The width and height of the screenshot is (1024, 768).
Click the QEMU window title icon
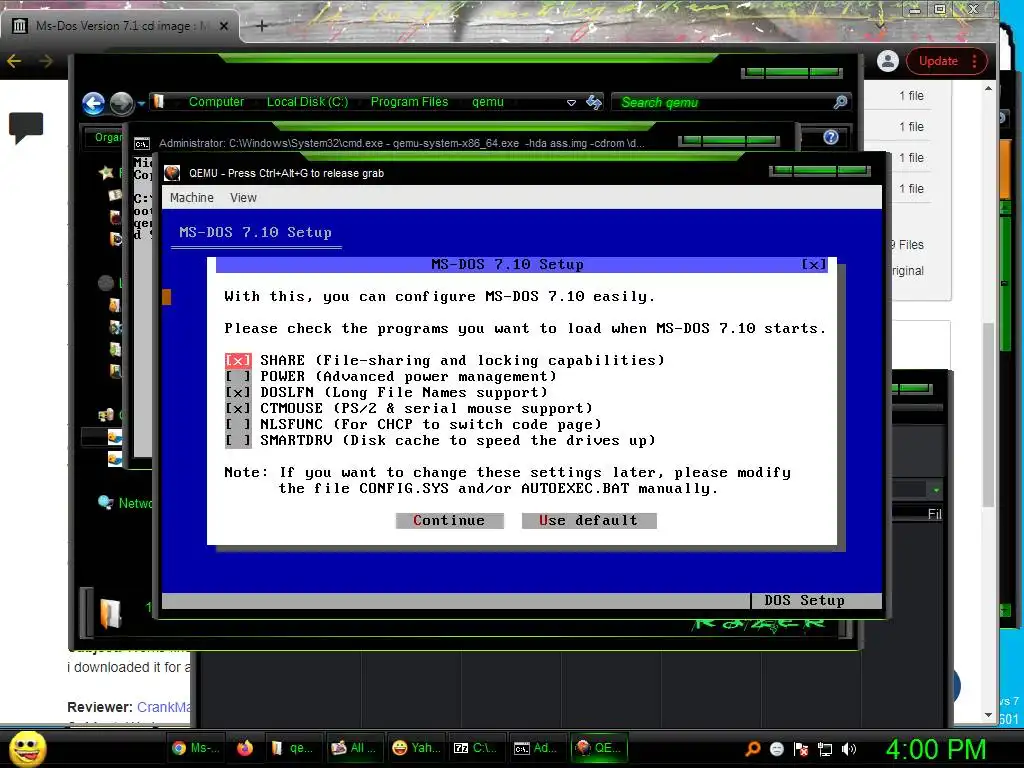point(172,173)
